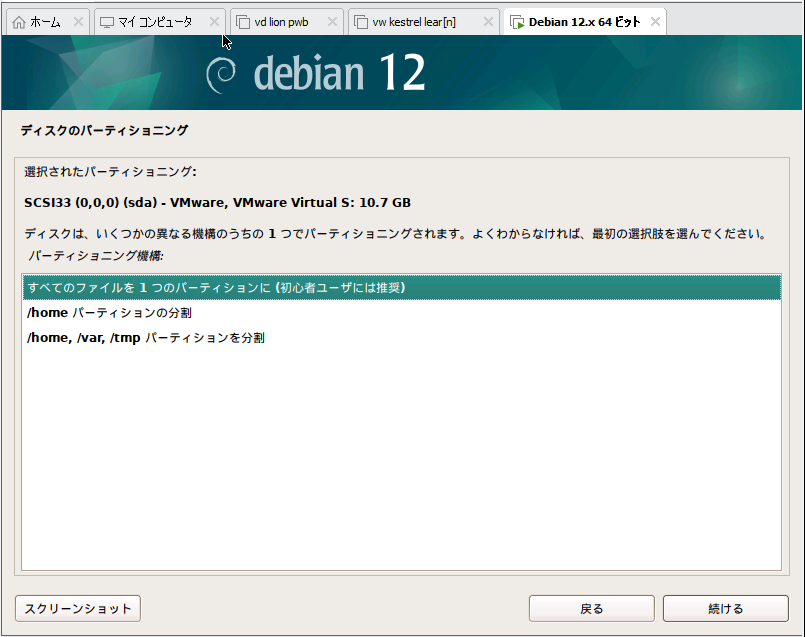The image size is (805, 637).
Task: Click the VM icon on the vw kestrel tab
Action: (x=361, y=23)
